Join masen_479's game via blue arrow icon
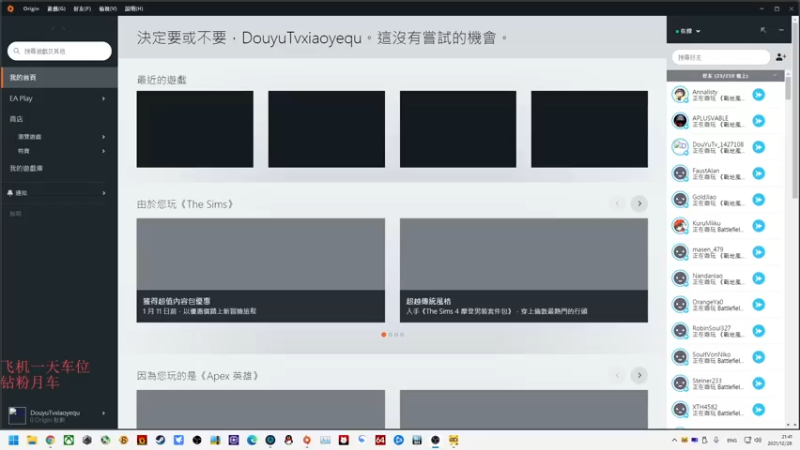800x450 pixels. (x=759, y=252)
